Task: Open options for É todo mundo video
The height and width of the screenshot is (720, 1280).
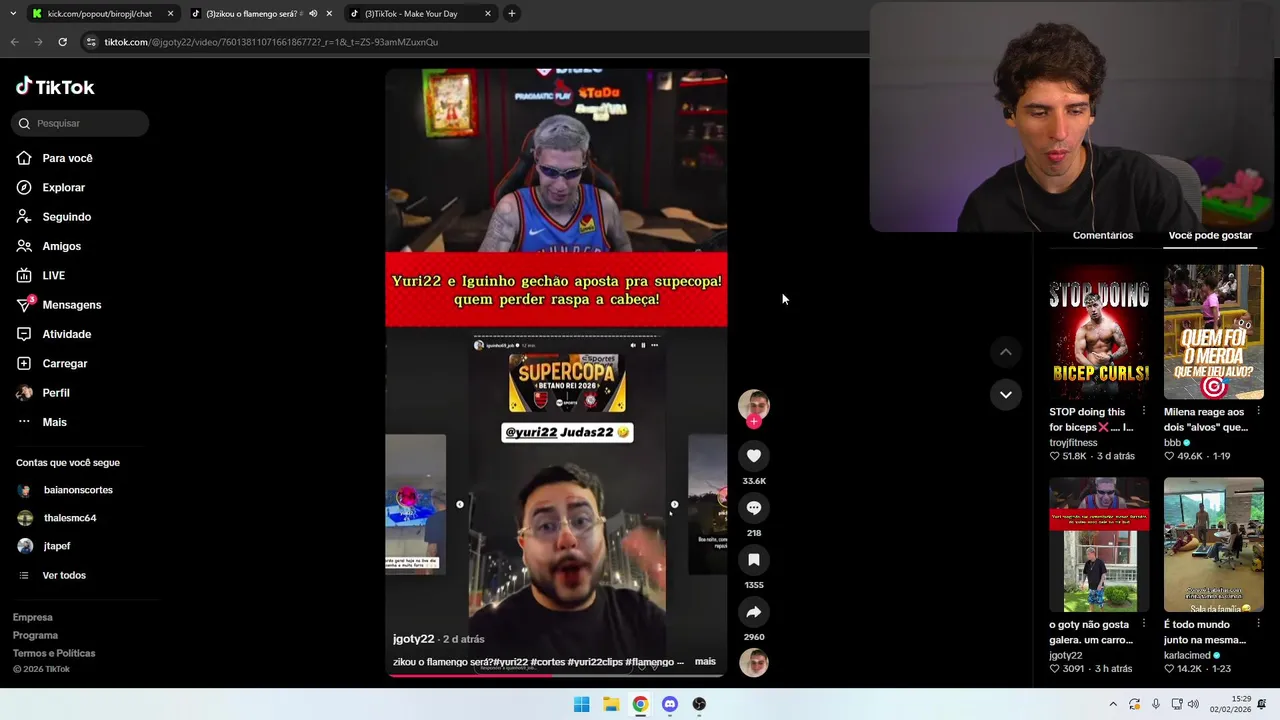Action: coord(1258,625)
